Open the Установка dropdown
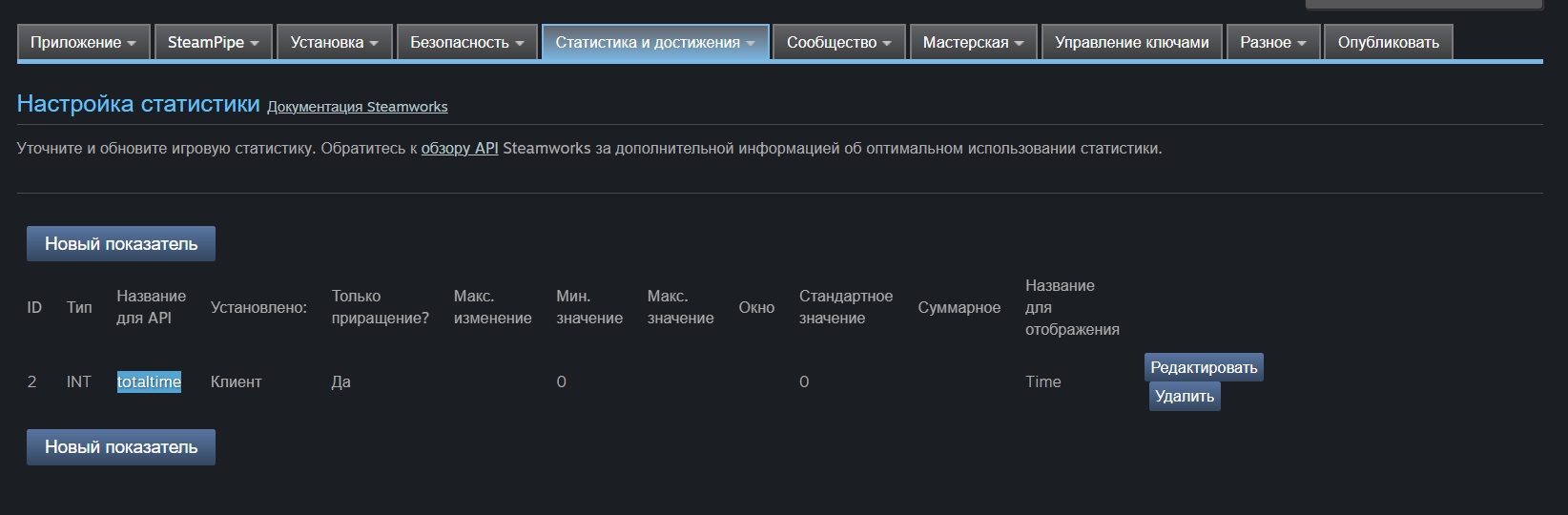 [335, 42]
